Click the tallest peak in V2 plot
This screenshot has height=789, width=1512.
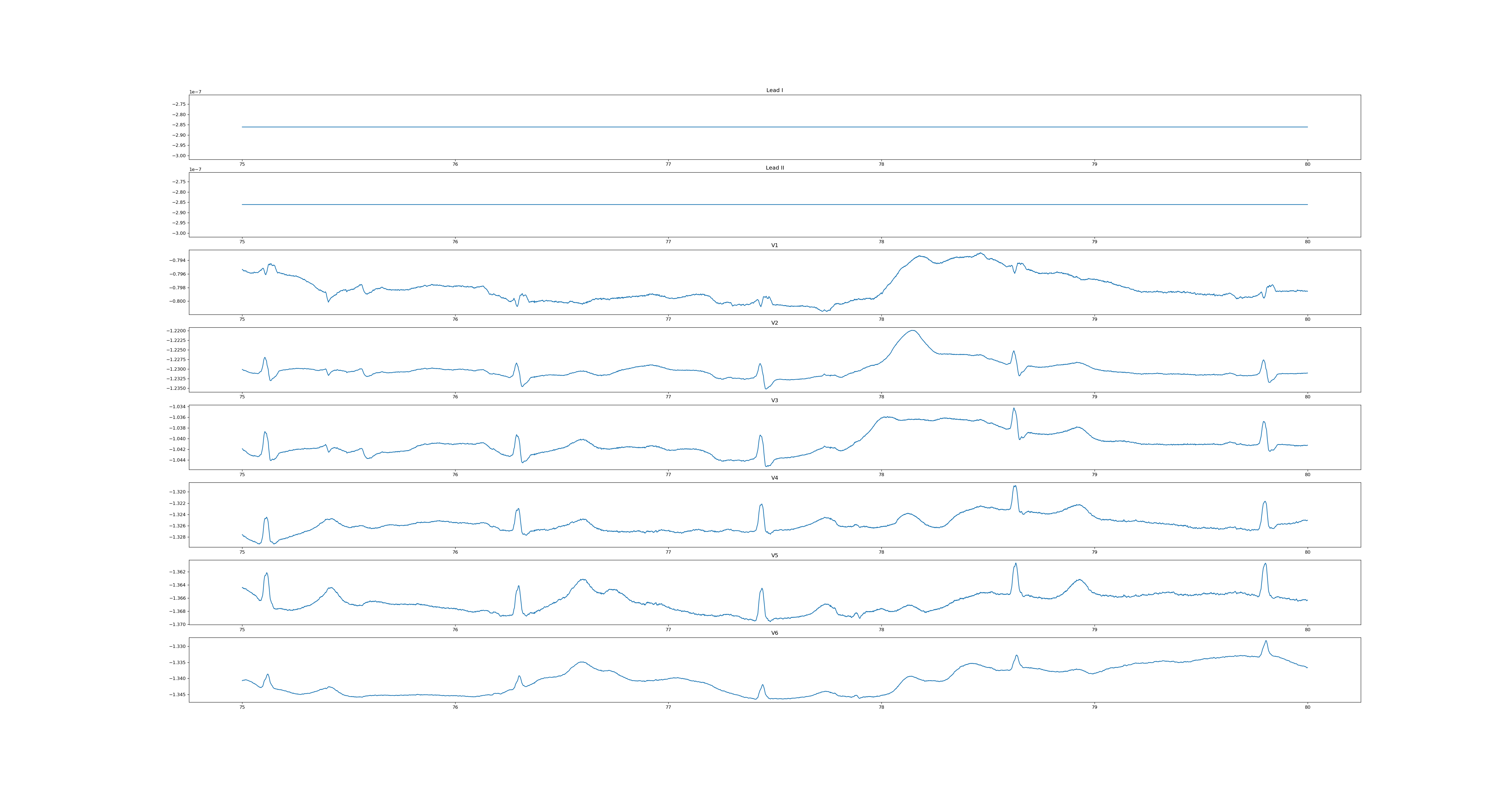[913, 330]
